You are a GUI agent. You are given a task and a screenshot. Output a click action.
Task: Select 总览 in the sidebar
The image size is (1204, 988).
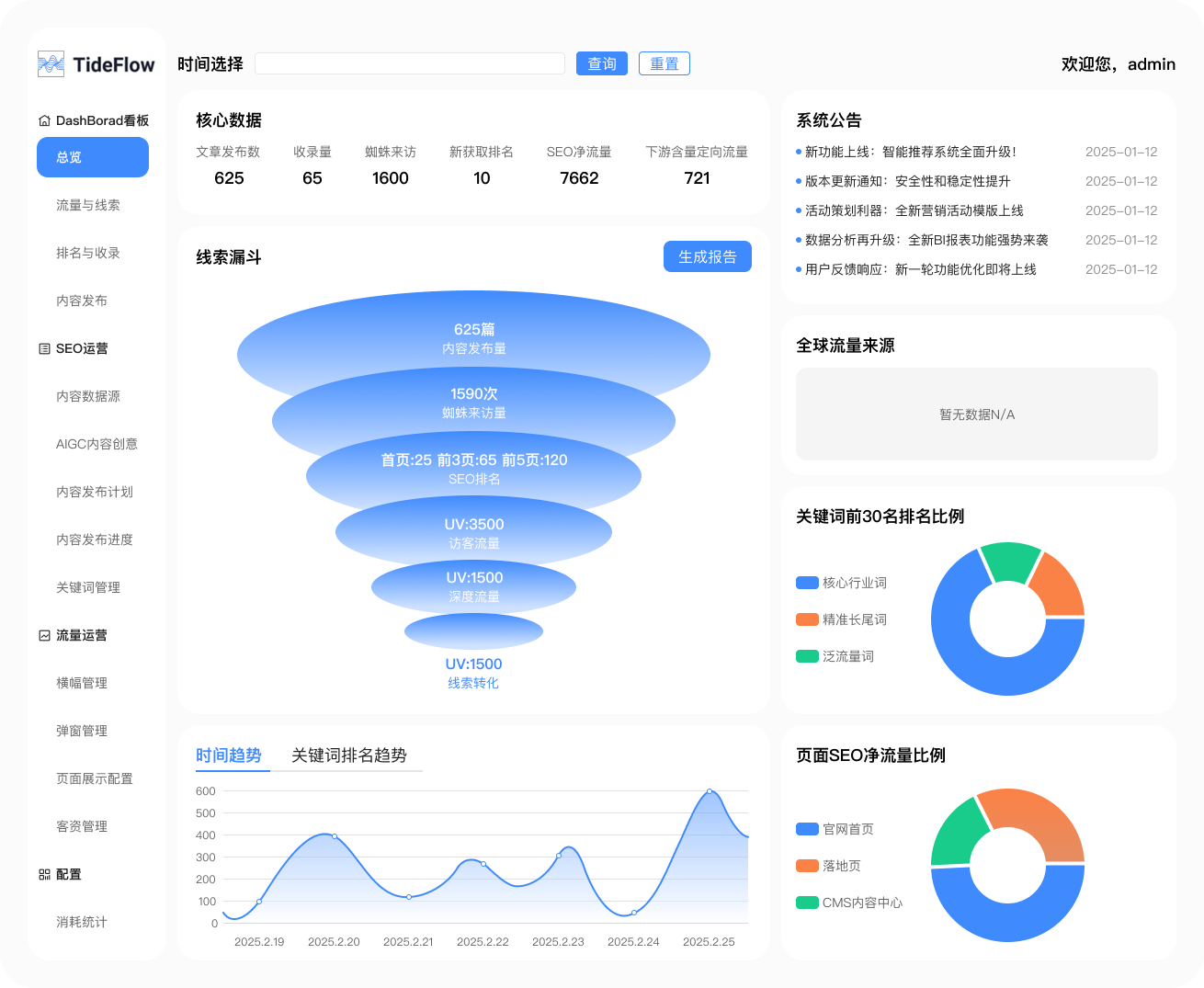[93, 157]
